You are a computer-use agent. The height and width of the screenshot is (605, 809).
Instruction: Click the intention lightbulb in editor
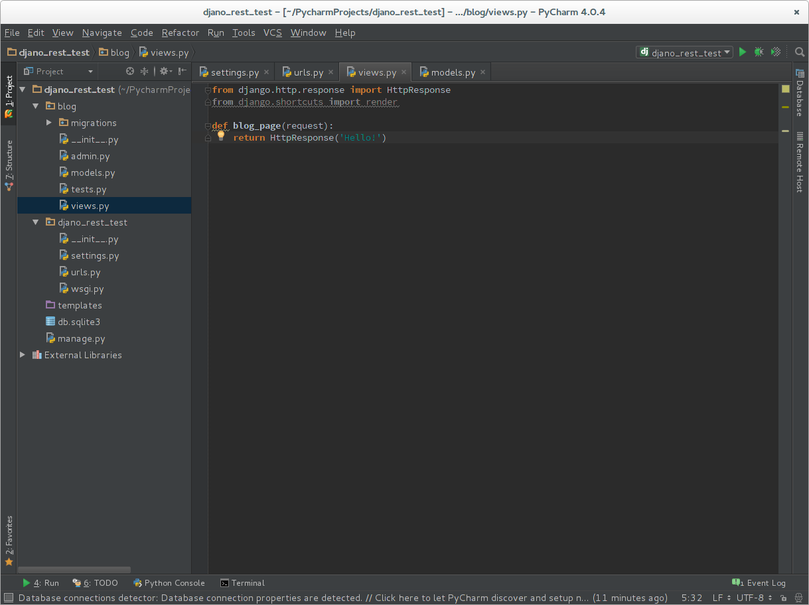(x=221, y=136)
